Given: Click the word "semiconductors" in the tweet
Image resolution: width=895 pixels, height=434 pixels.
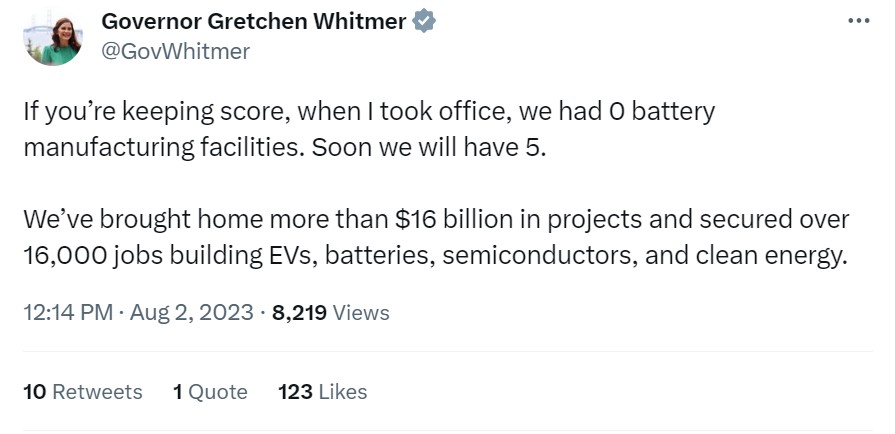Looking at the screenshot, I should (538, 255).
